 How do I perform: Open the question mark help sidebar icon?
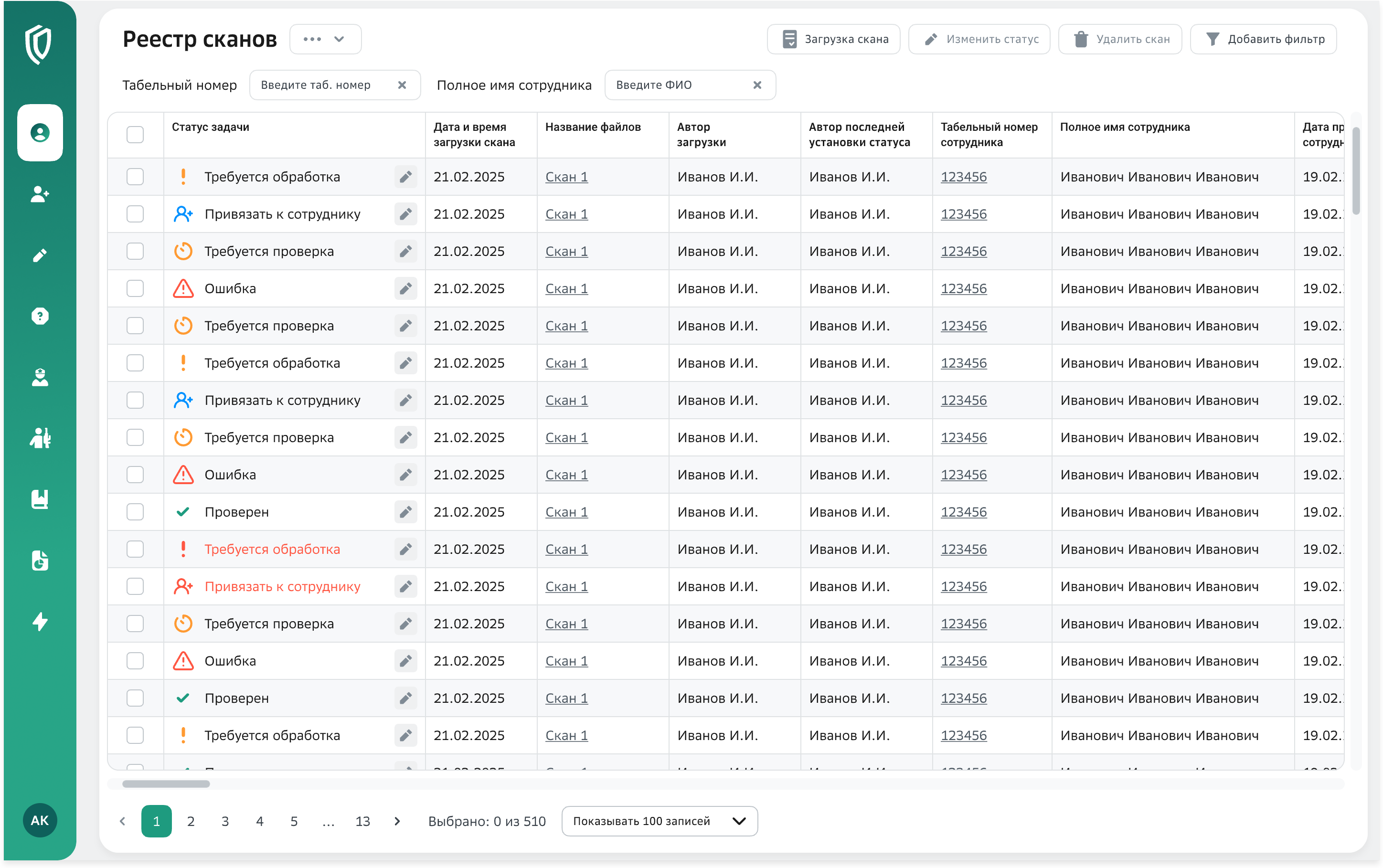(40, 316)
